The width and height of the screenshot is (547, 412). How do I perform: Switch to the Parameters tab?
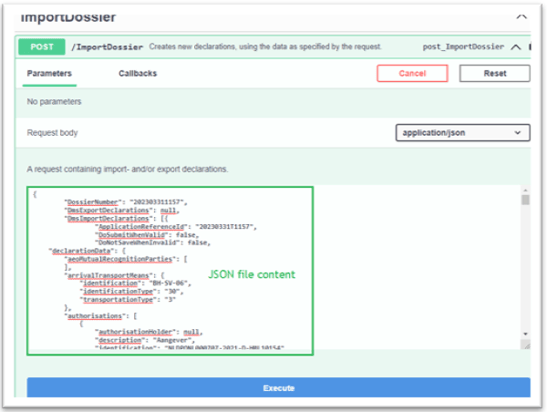point(49,74)
